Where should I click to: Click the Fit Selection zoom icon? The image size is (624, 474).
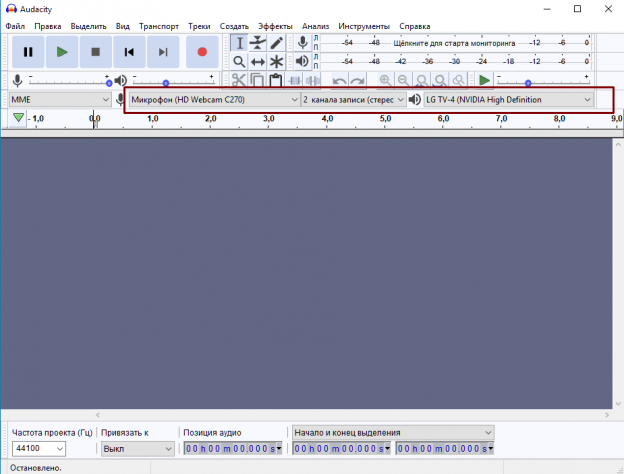[421, 80]
